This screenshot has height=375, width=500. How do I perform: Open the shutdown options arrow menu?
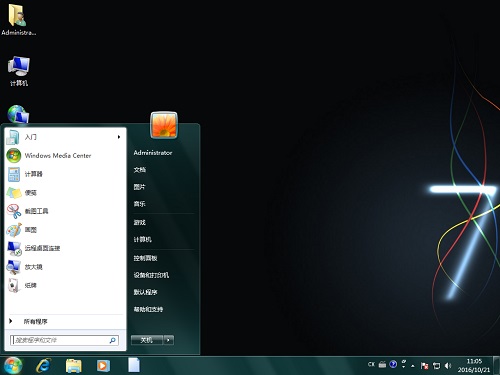pyautogui.click(x=168, y=340)
